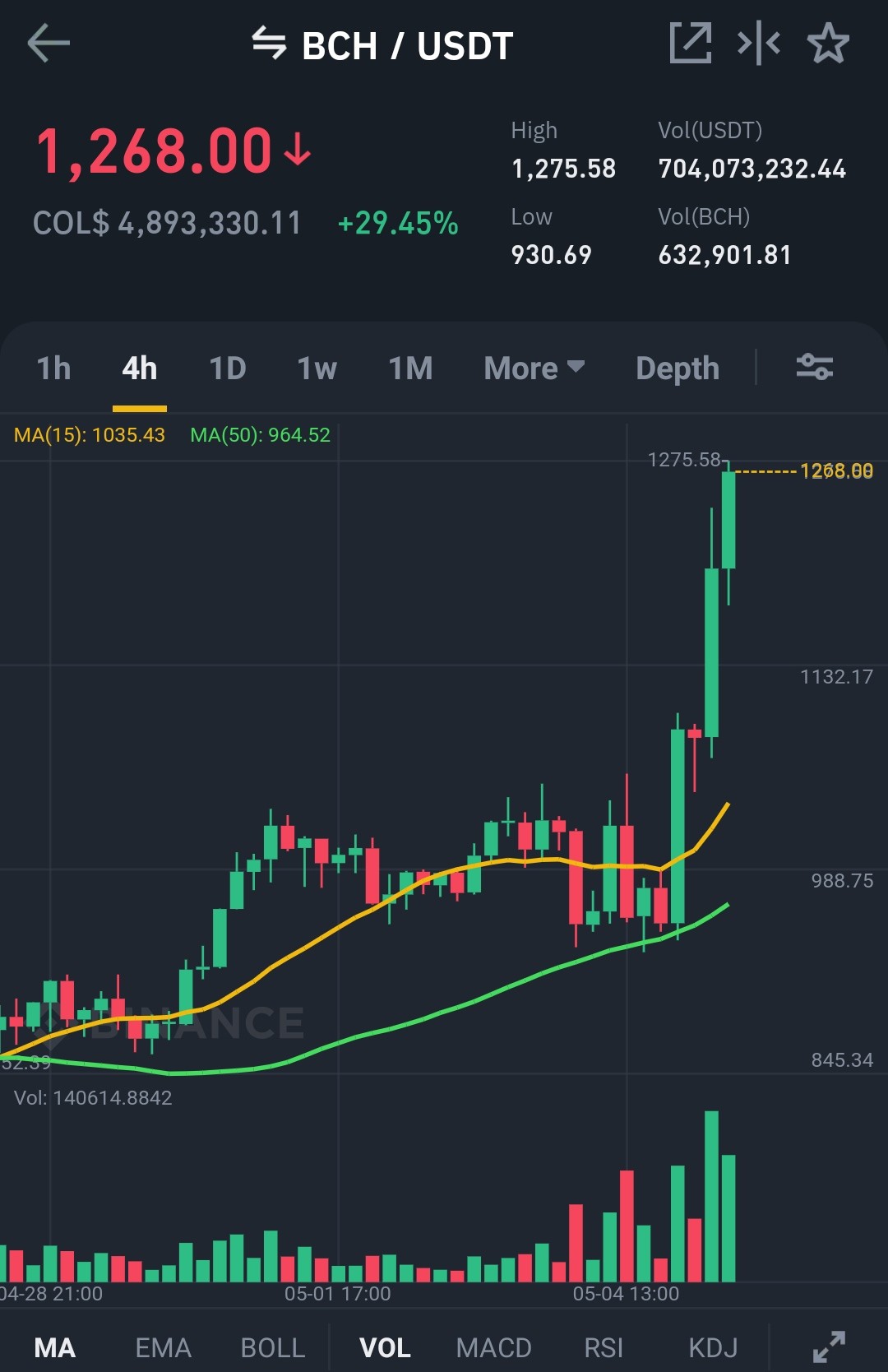Toggle the MA indicator

pos(55,1348)
